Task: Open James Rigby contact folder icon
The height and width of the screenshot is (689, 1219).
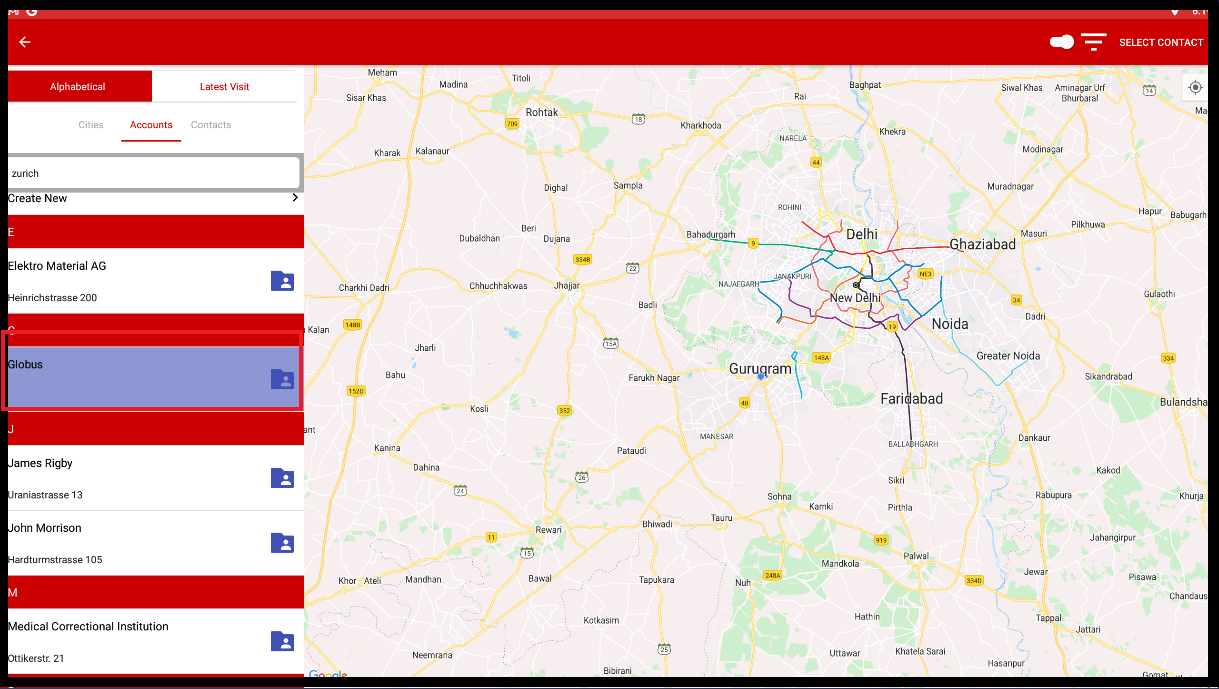Action: tap(283, 478)
